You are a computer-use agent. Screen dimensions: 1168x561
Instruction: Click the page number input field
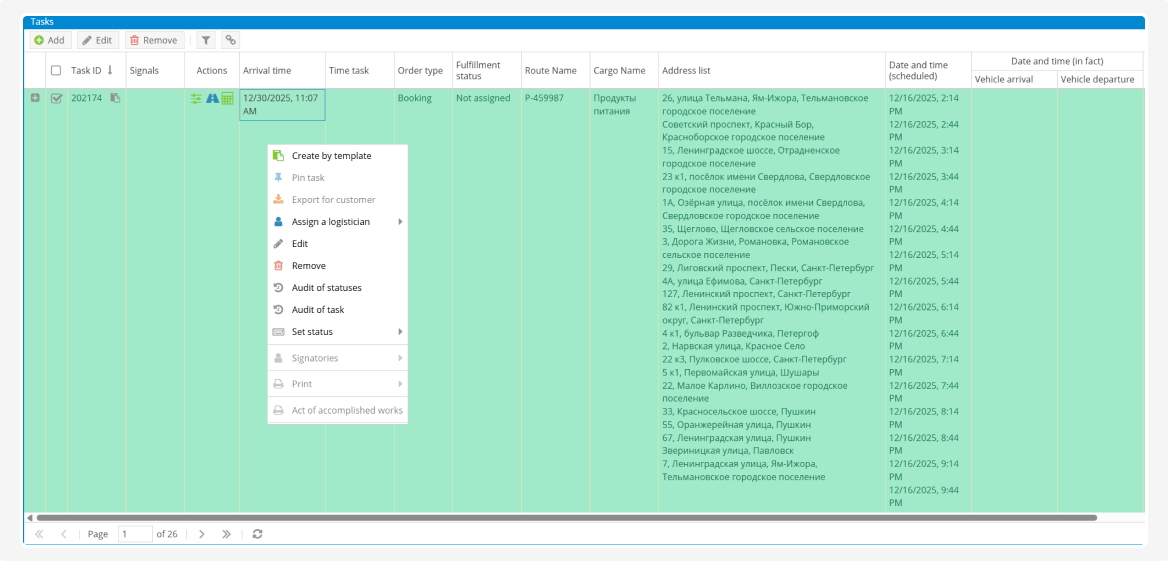coord(135,534)
